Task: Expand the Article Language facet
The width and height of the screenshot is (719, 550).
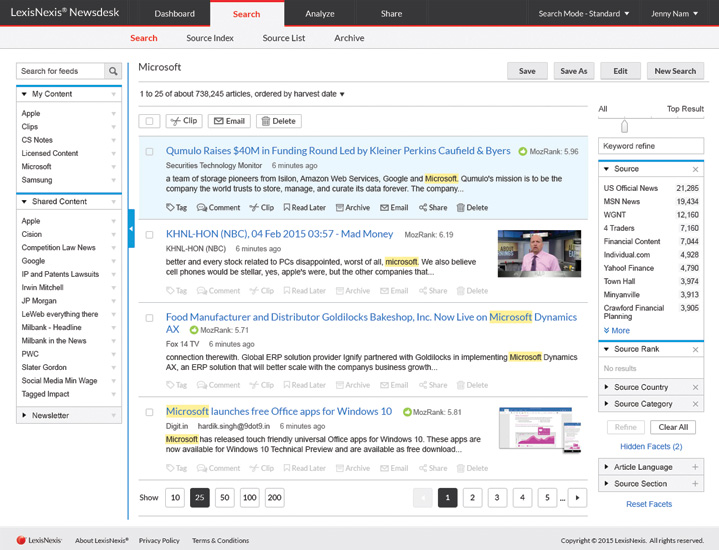Action: coord(696,467)
